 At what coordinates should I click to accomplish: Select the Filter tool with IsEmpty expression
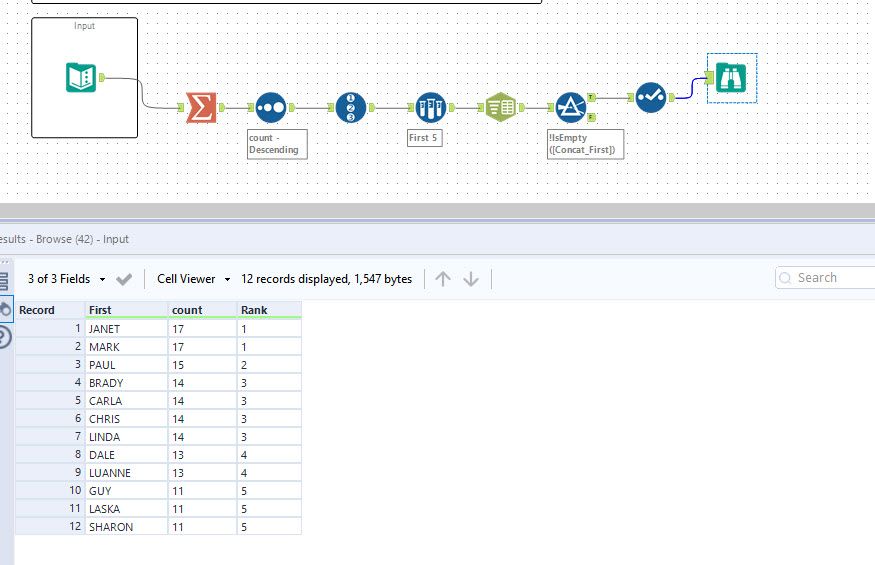[571, 107]
